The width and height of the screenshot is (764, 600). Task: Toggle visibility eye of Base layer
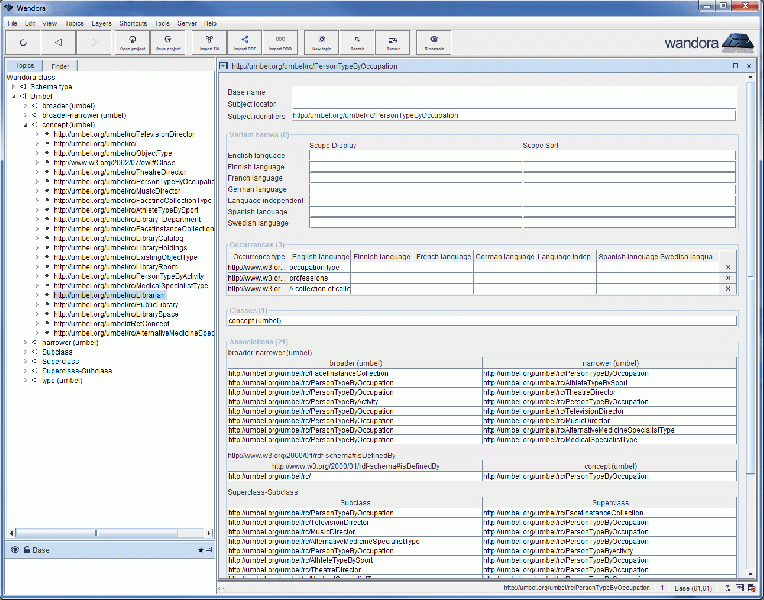coord(14,550)
